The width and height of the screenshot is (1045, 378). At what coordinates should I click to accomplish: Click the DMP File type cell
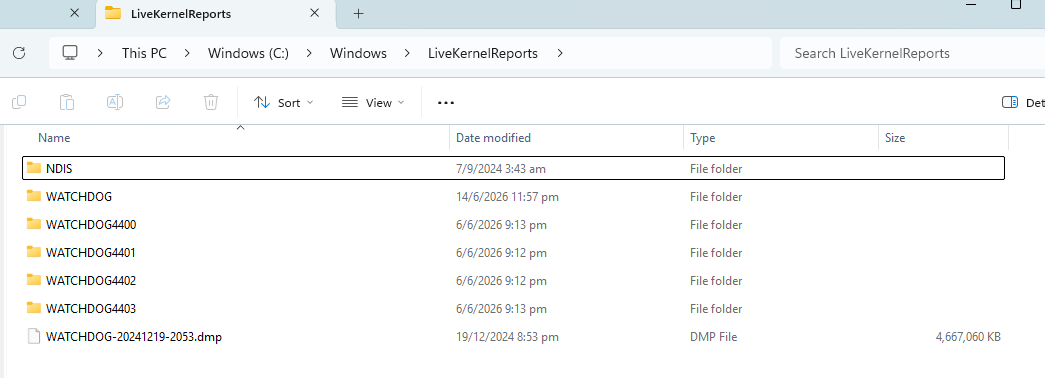(x=713, y=337)
